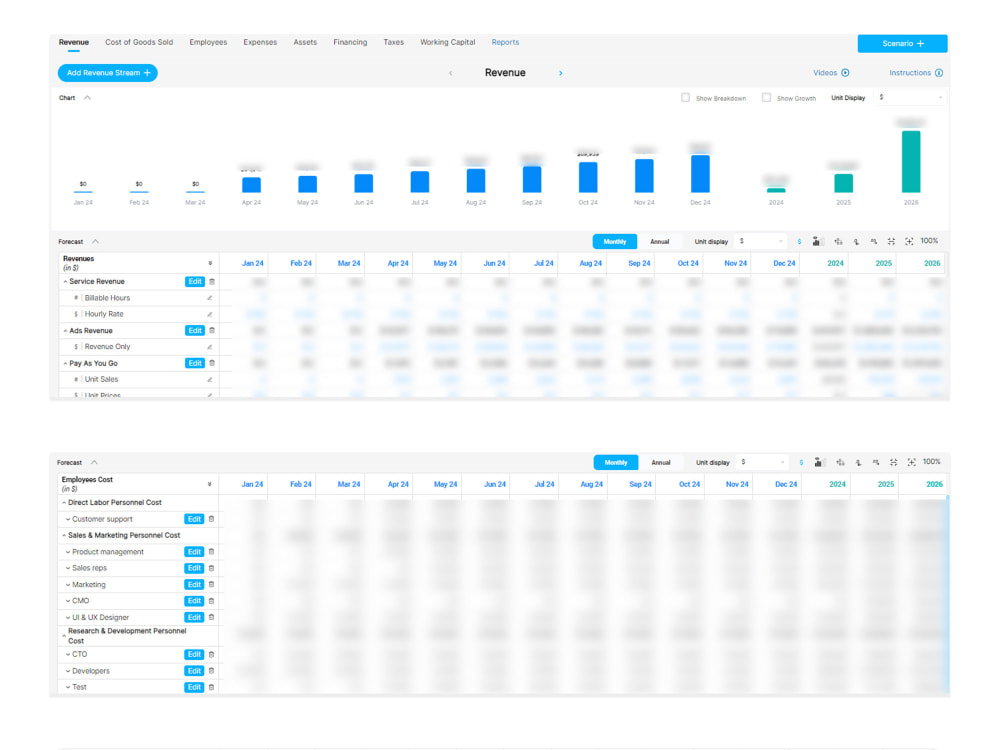Open chart Unit Display dropdown
This screenshot has width=1000, height=750.
(x=910, y=98)
